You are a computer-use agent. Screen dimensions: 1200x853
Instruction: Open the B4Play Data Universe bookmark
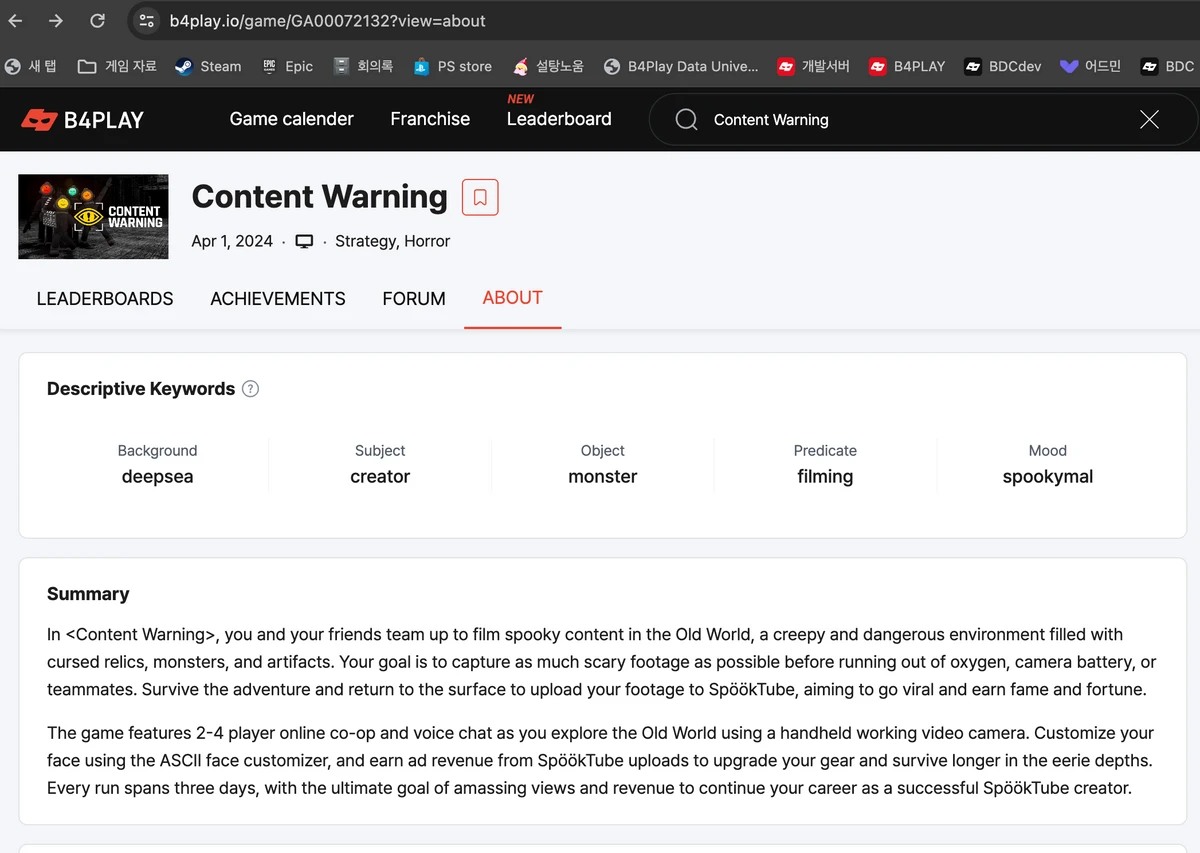(681, 66)
